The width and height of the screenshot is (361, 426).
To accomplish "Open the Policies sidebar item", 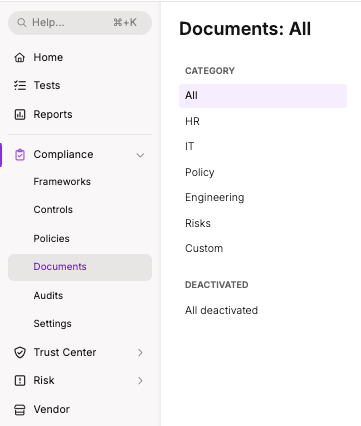I will 51,239.
